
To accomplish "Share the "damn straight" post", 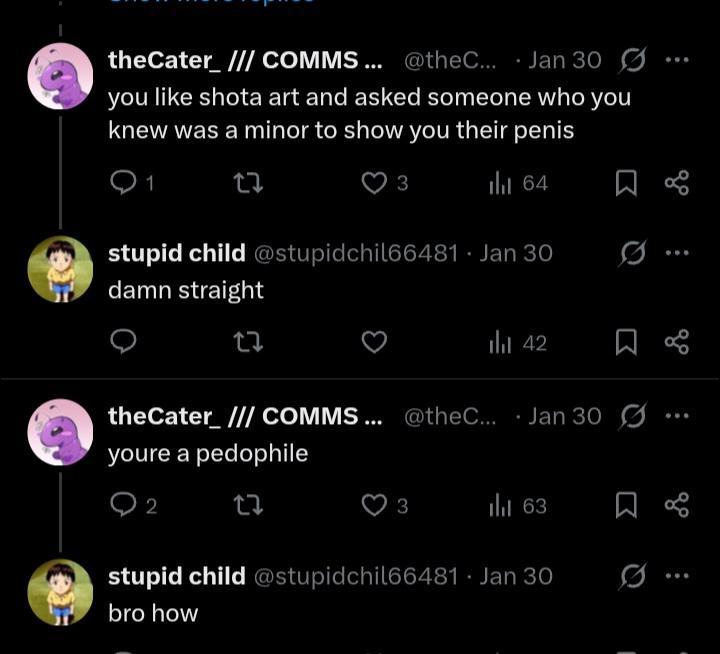I will (677, 343).
